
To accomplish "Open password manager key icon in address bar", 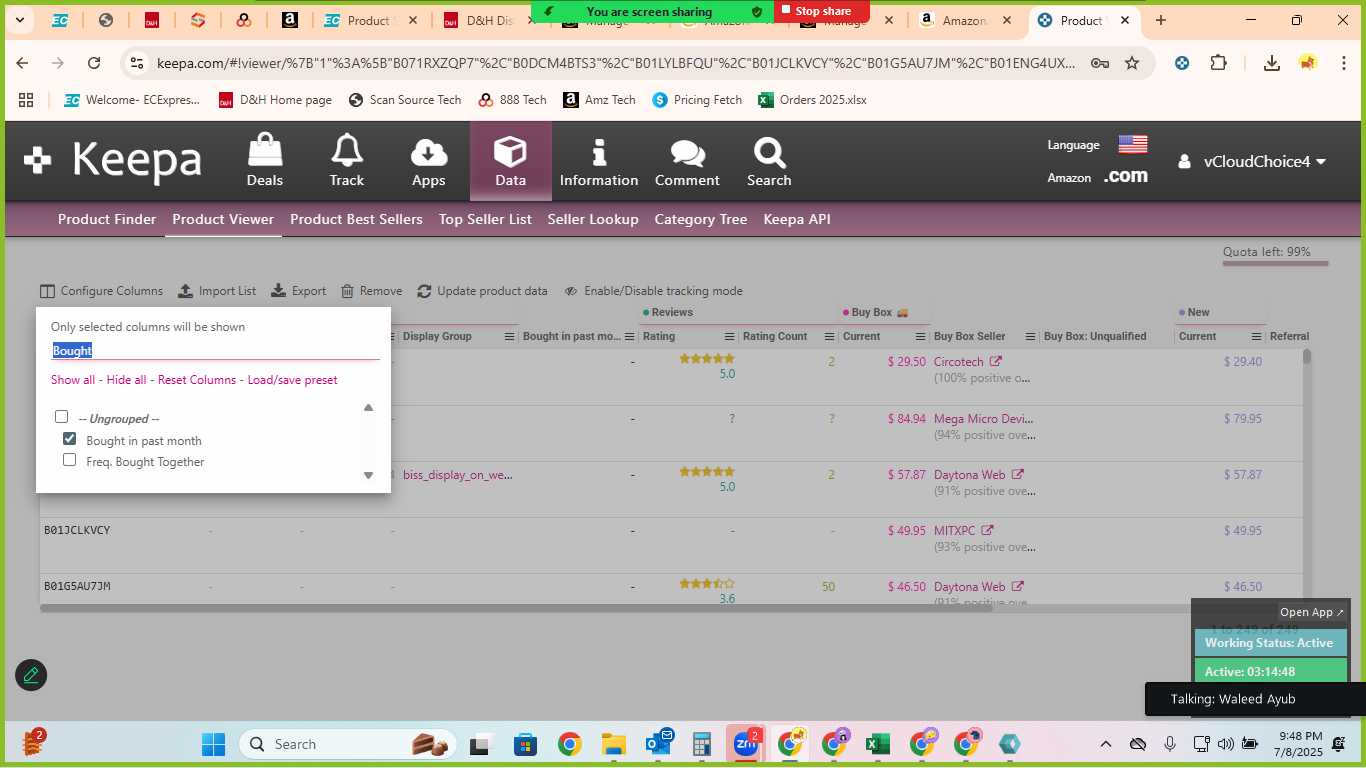I will coord(1099,63).
